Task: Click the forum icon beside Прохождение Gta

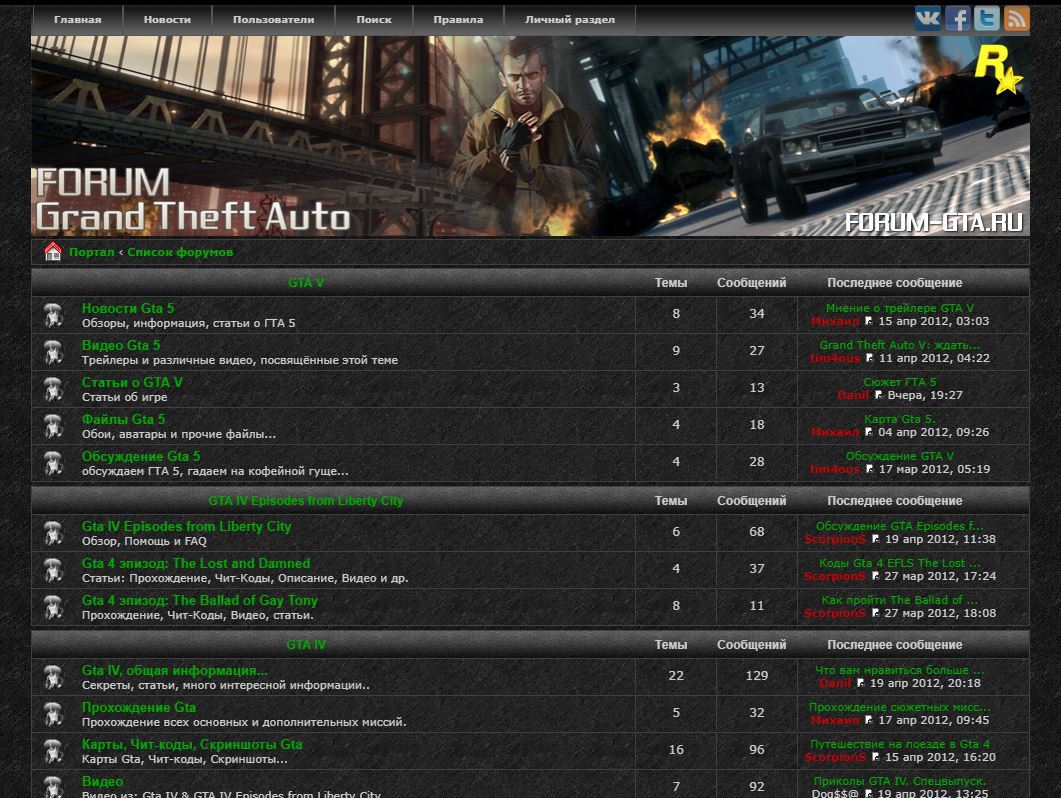Action: [54, 714]
